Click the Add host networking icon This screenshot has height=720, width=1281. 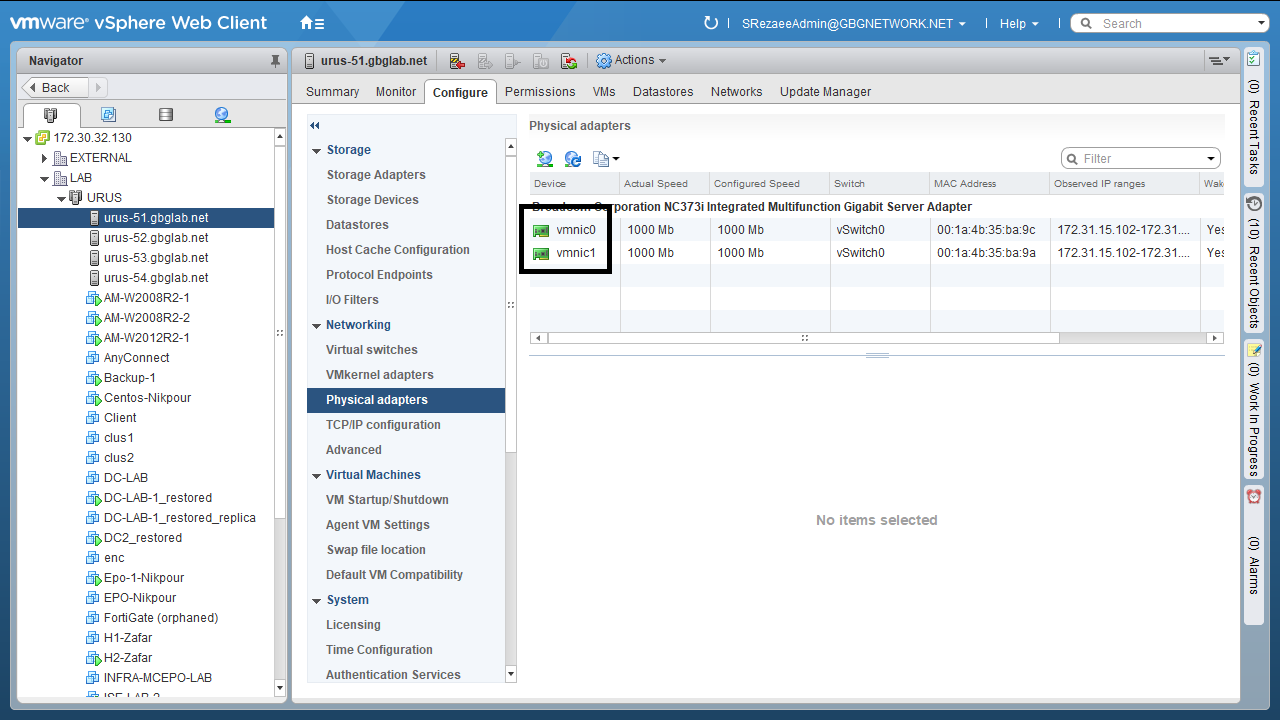coord(544,158)
